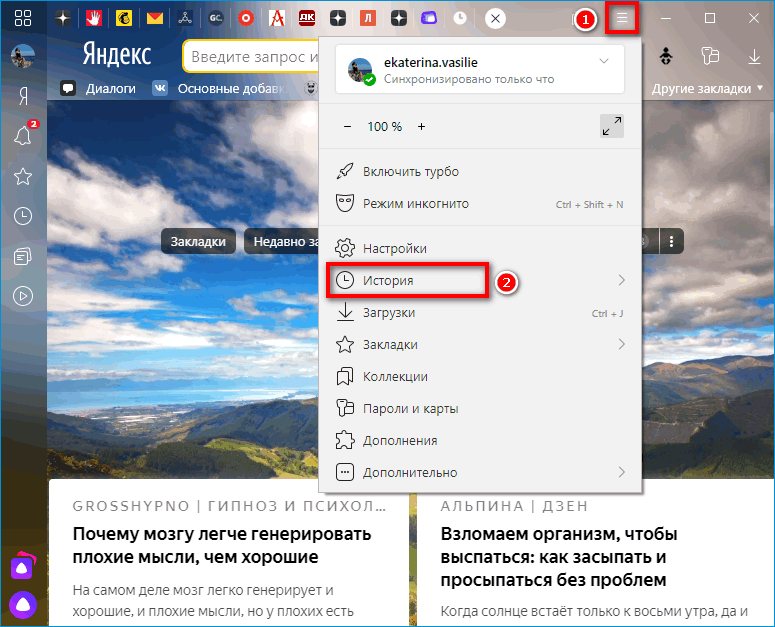Expand Дополнительно submenu arrow
775x627 pixels.
(x=621, y=472)
